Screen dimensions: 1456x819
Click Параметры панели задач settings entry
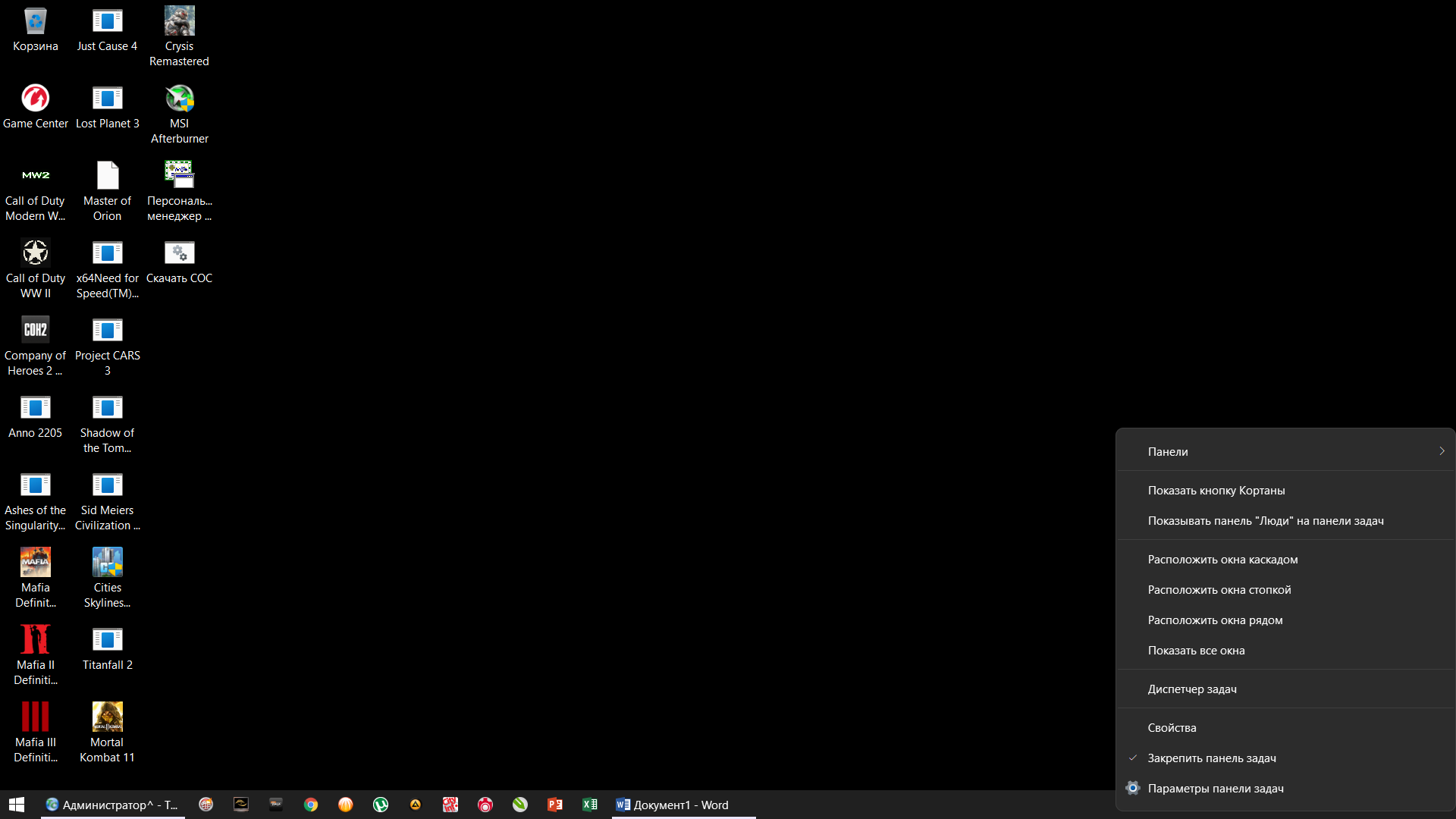pyautogui.click(x=1215, y=788)
